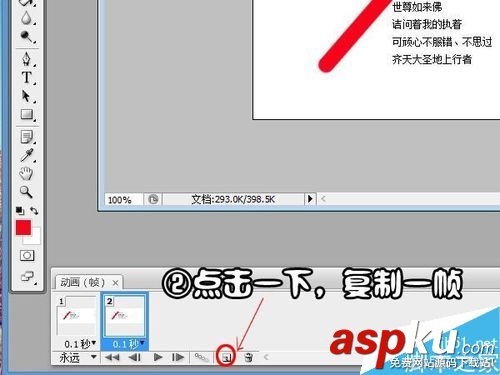Image resolution: width=500 pixels, height=375 pixels.
Task: Toggle Quick Mask mode
Action: coord(27,256)
